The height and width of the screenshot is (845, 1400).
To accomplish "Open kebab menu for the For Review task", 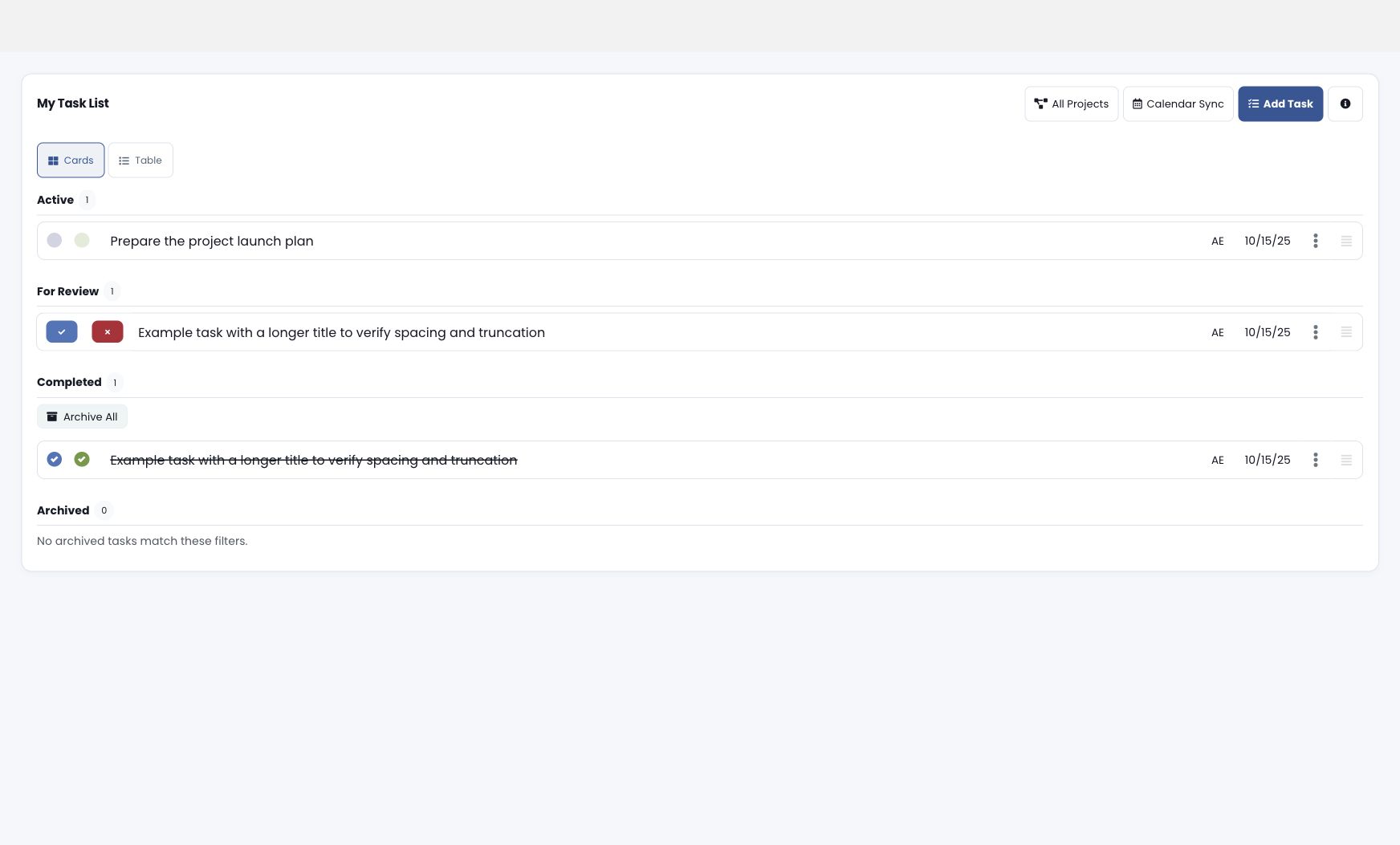I will click(x=1315, y=332).
